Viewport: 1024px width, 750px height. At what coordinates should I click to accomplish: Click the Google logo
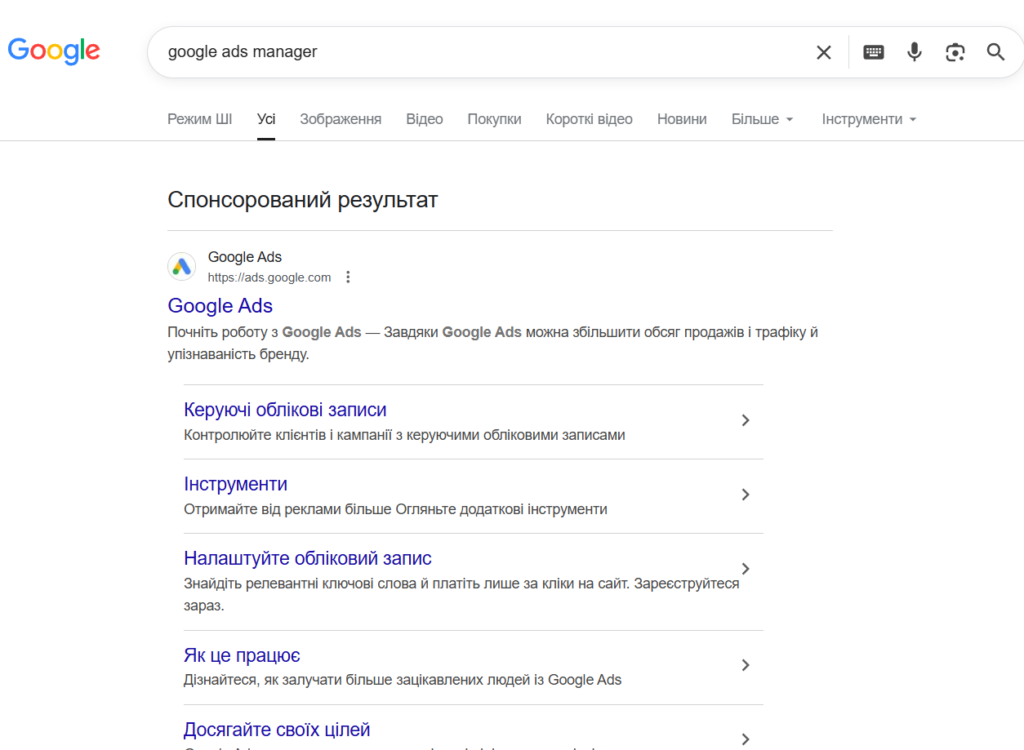[54, 50]
